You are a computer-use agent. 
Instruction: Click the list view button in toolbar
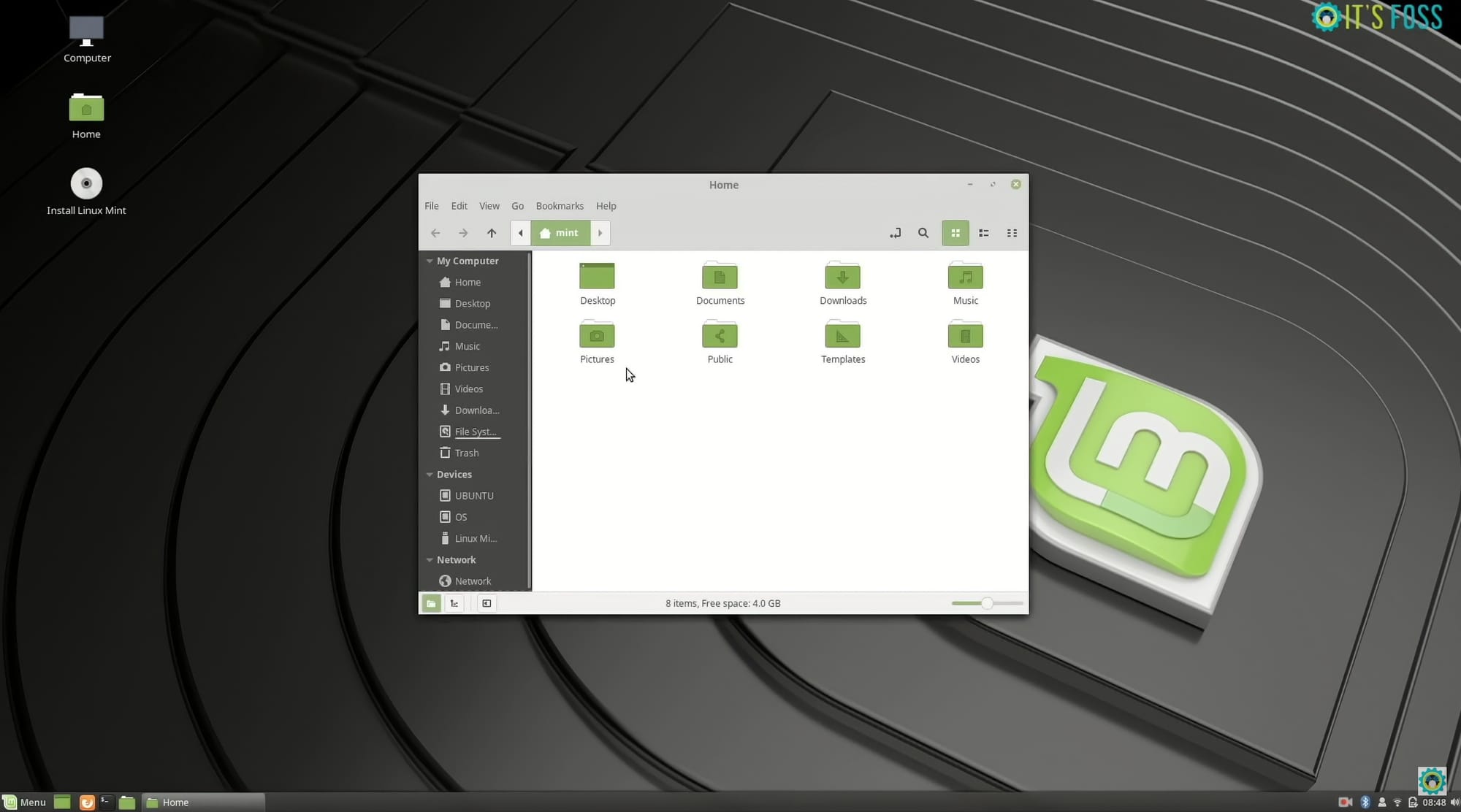984,233
